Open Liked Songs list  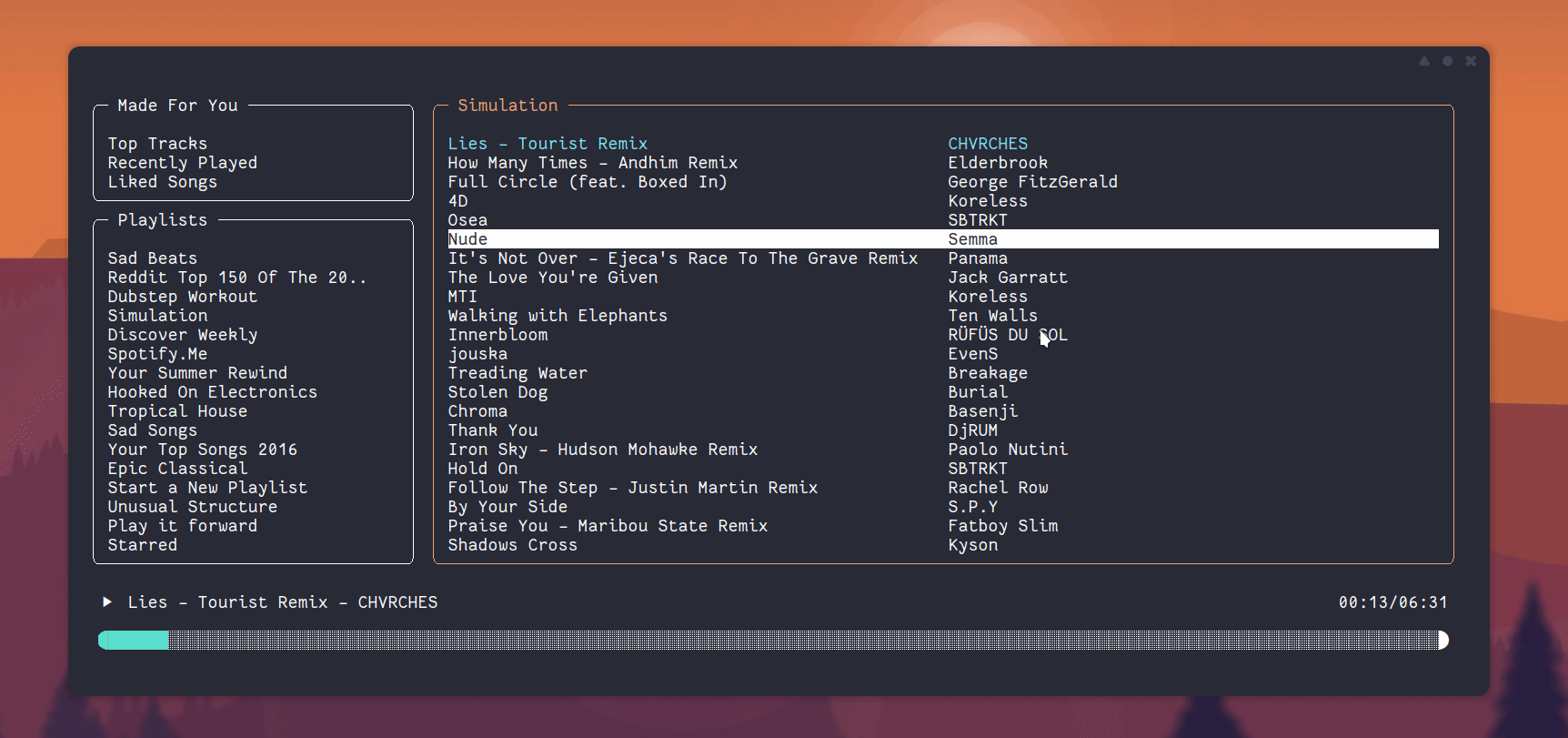[x=162, y=182]
